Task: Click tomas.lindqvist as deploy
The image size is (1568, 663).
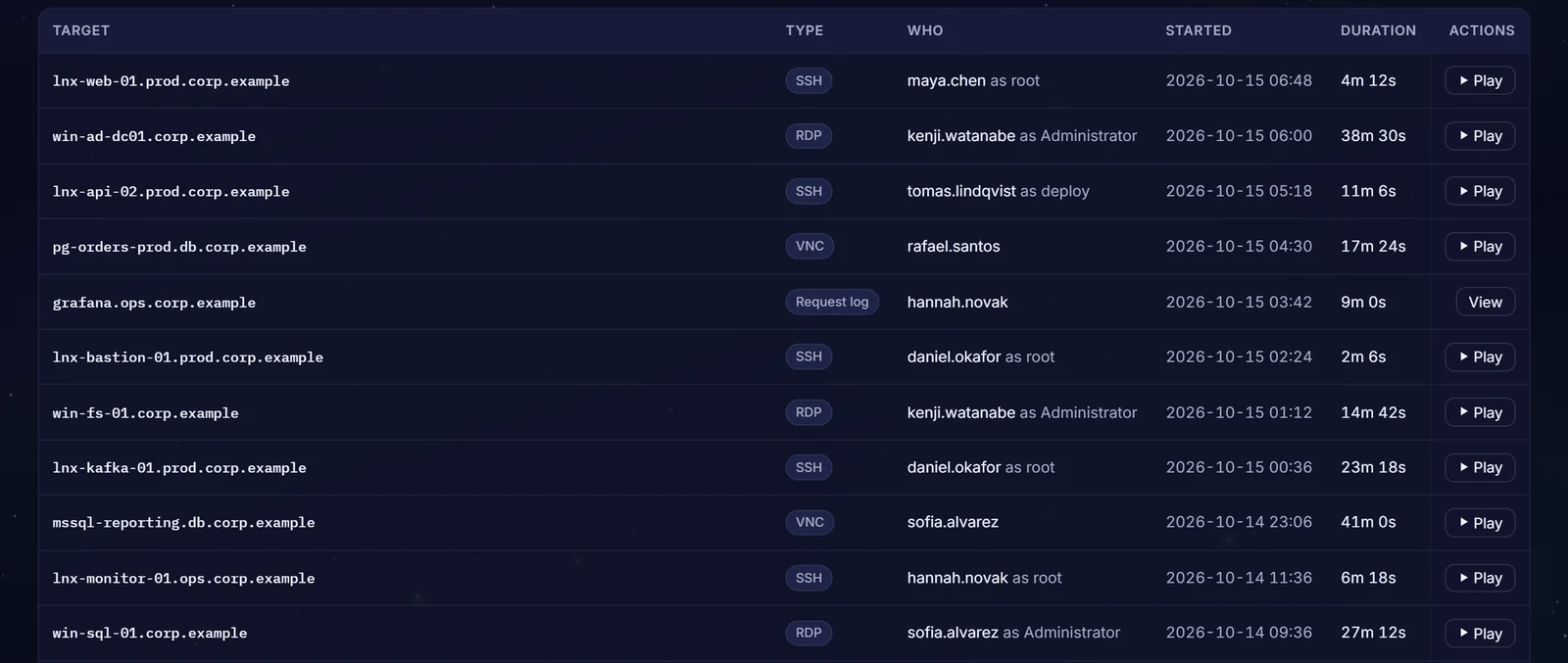Action: coord(998,191)
